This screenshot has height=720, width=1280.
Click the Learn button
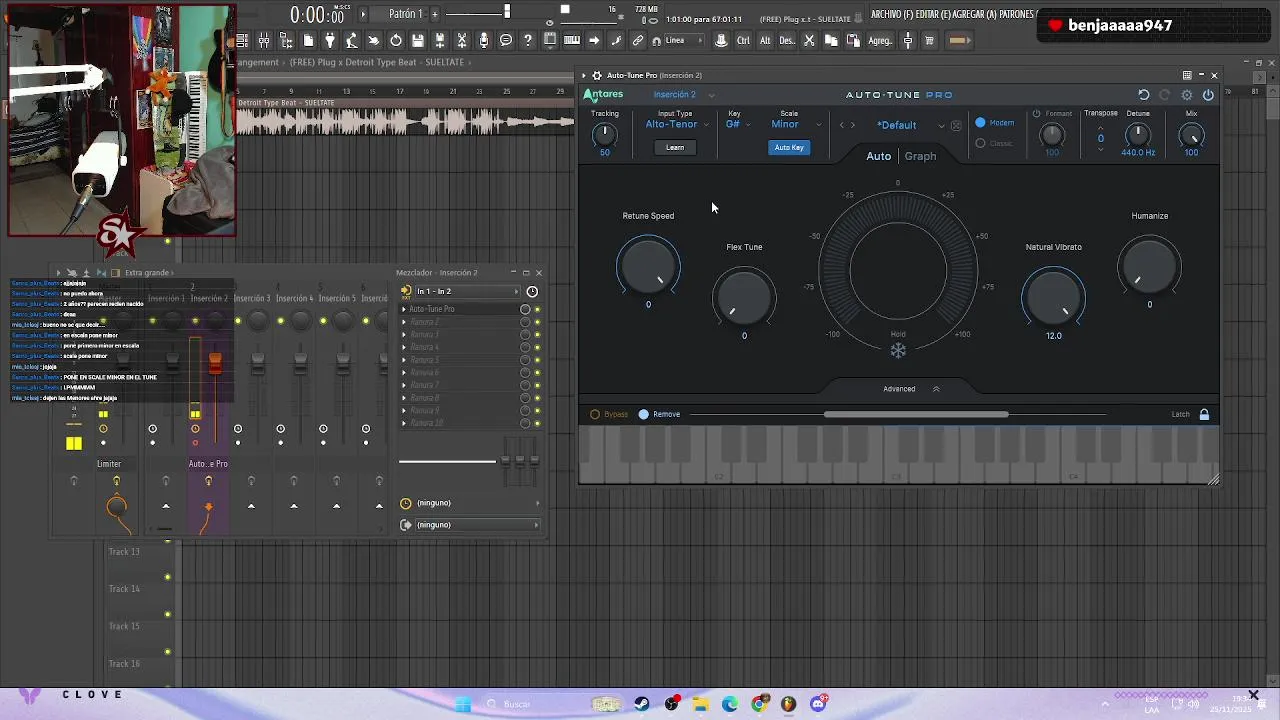point(675,147)
